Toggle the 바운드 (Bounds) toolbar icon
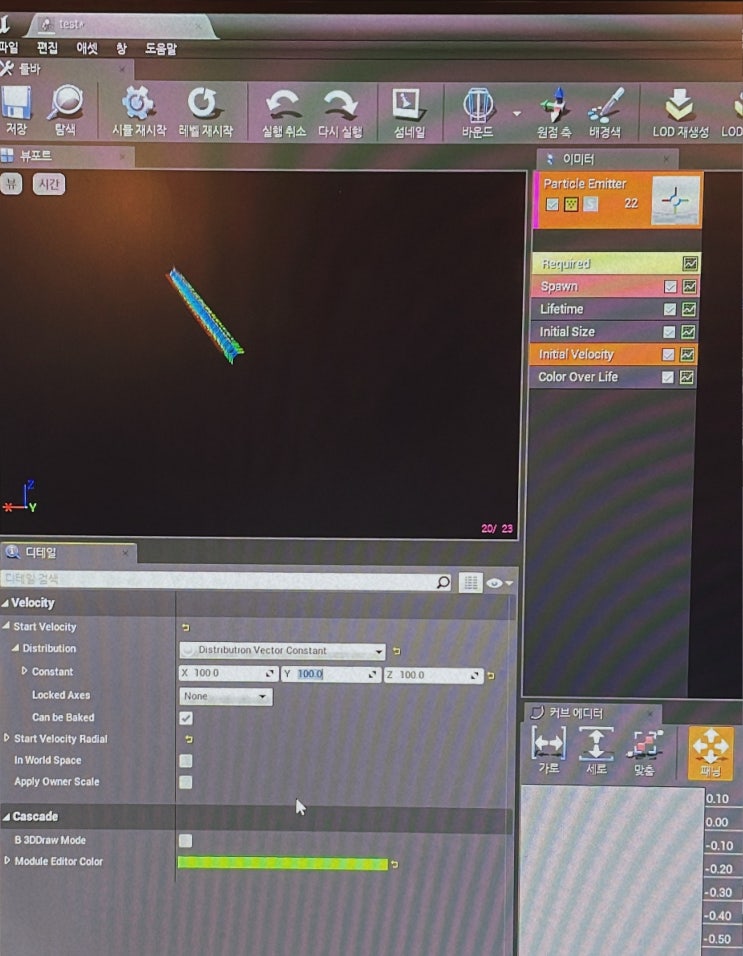The height and width of the screenshot is (956, 743). point(478,104)
